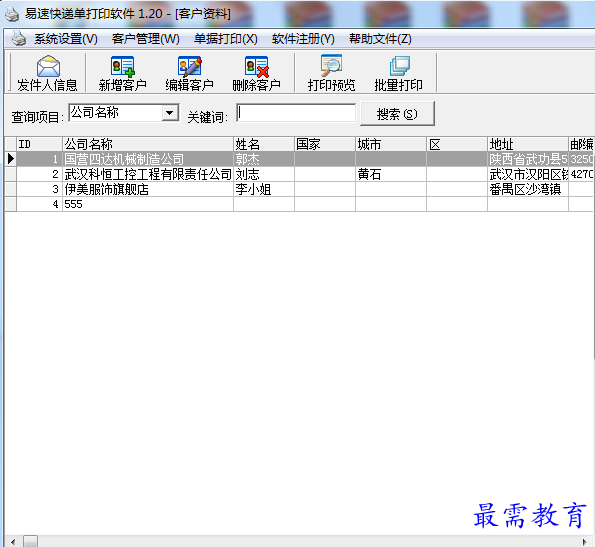This screenshot has height=547, width=595.
Task: Open the 软件注册(Y) menu
Action: (303, 39)
